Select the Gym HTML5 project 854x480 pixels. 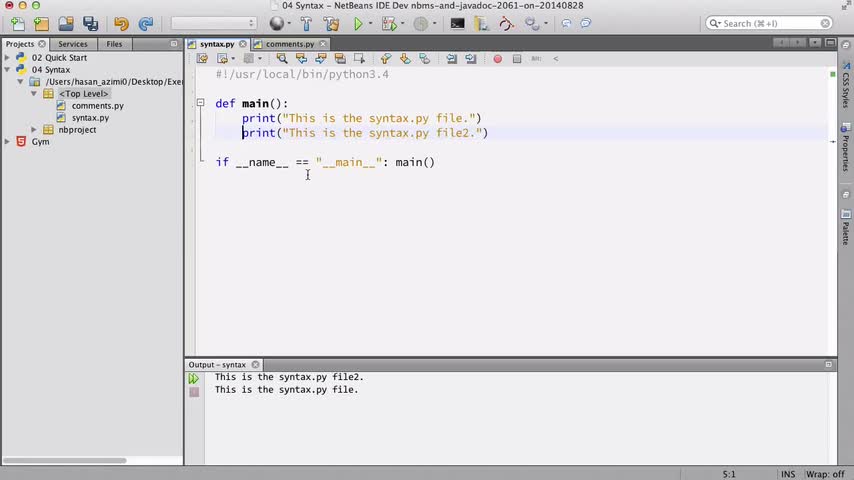(40, 142)
